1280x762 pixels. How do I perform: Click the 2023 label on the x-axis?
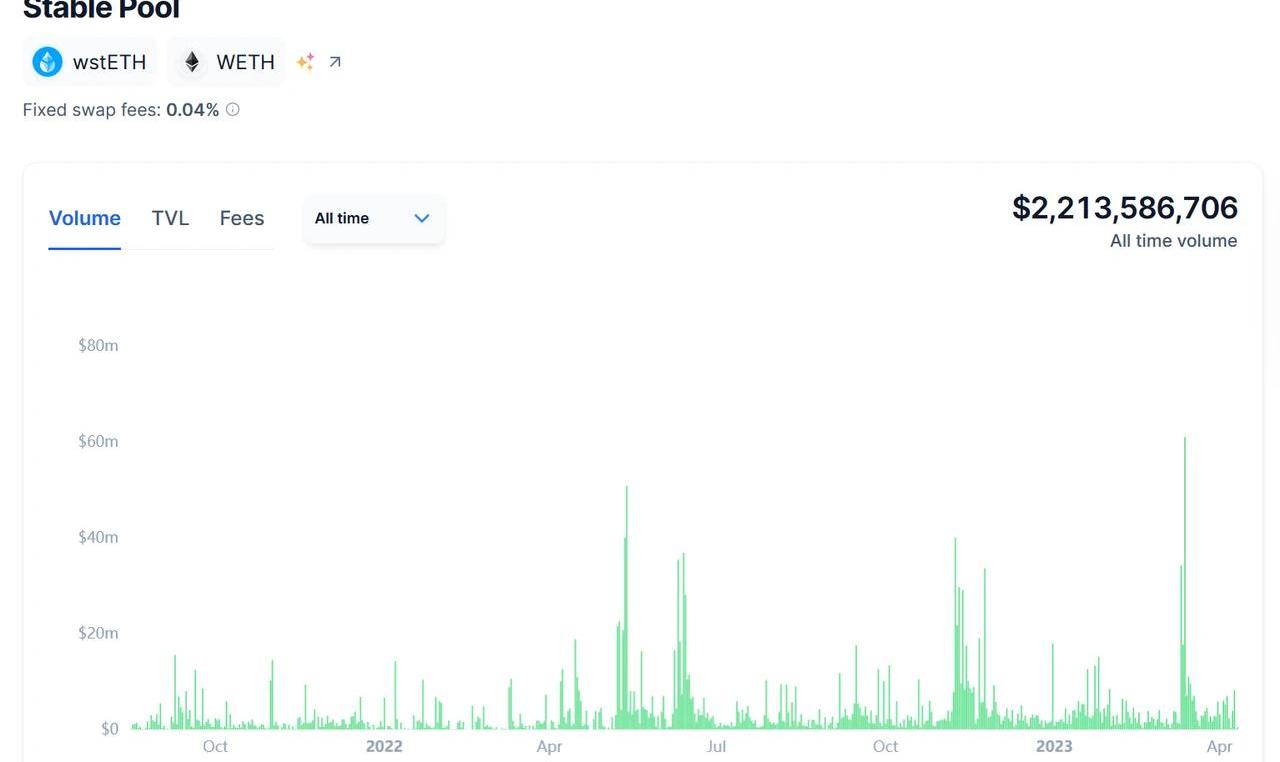[1054, 746]
